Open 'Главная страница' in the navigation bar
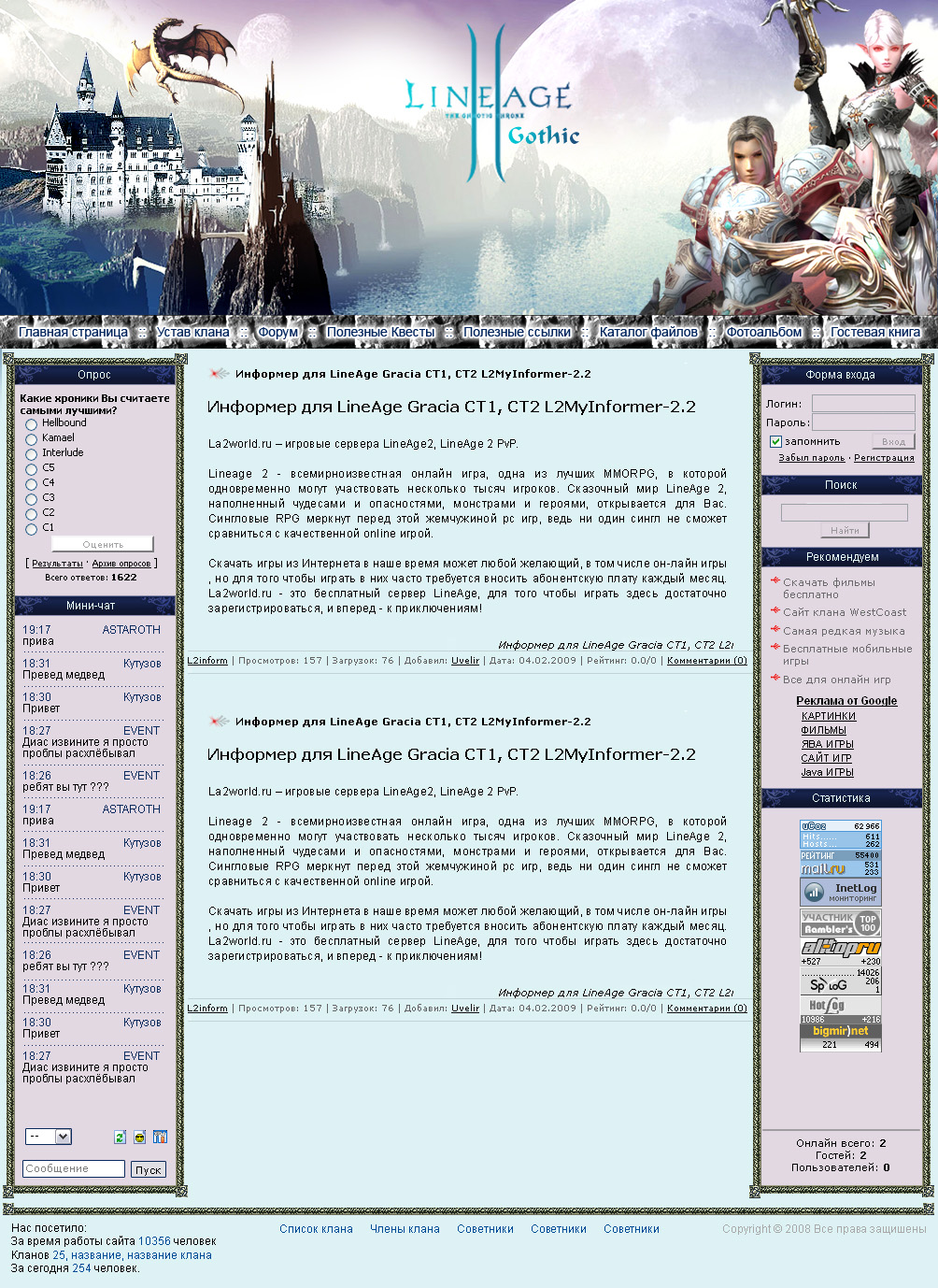The height and width of the screenshot is (1288, 938). point(73,332)
